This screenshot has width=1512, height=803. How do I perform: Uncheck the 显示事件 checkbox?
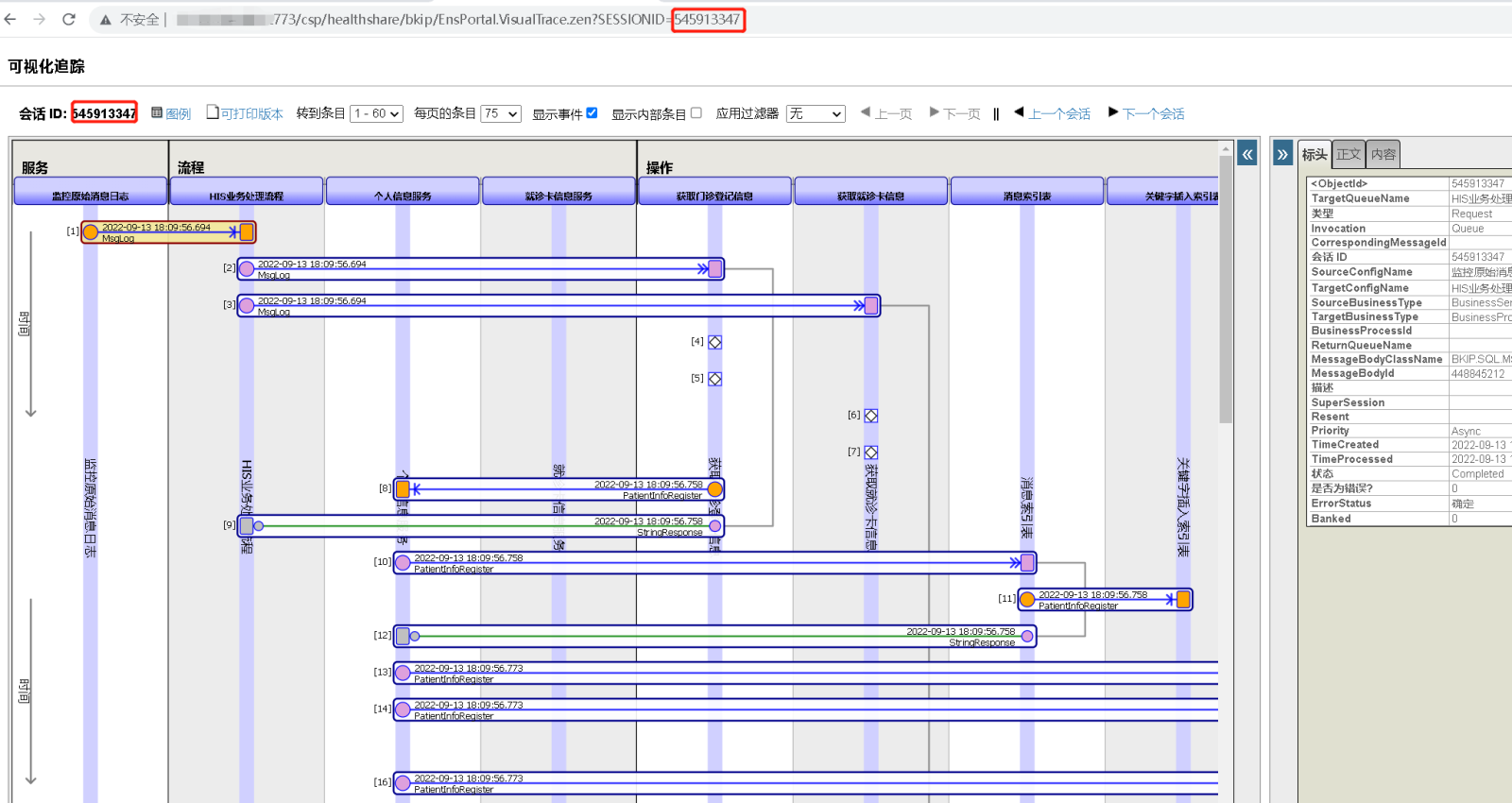pos(592,112)
